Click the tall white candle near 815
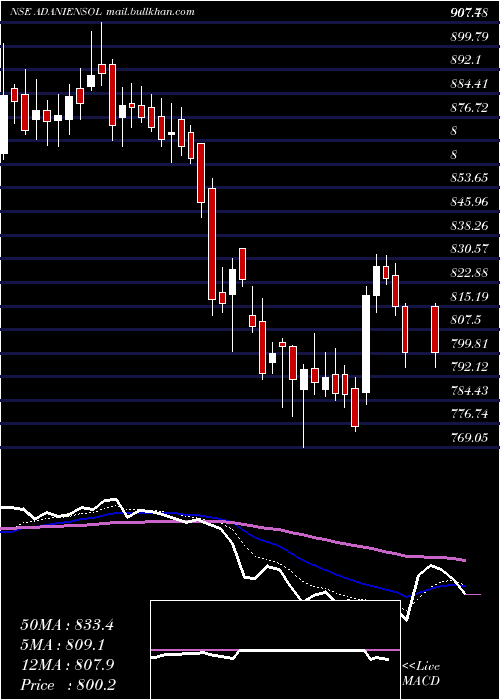Screen dimensions: 500x700 tap(366, 344)
